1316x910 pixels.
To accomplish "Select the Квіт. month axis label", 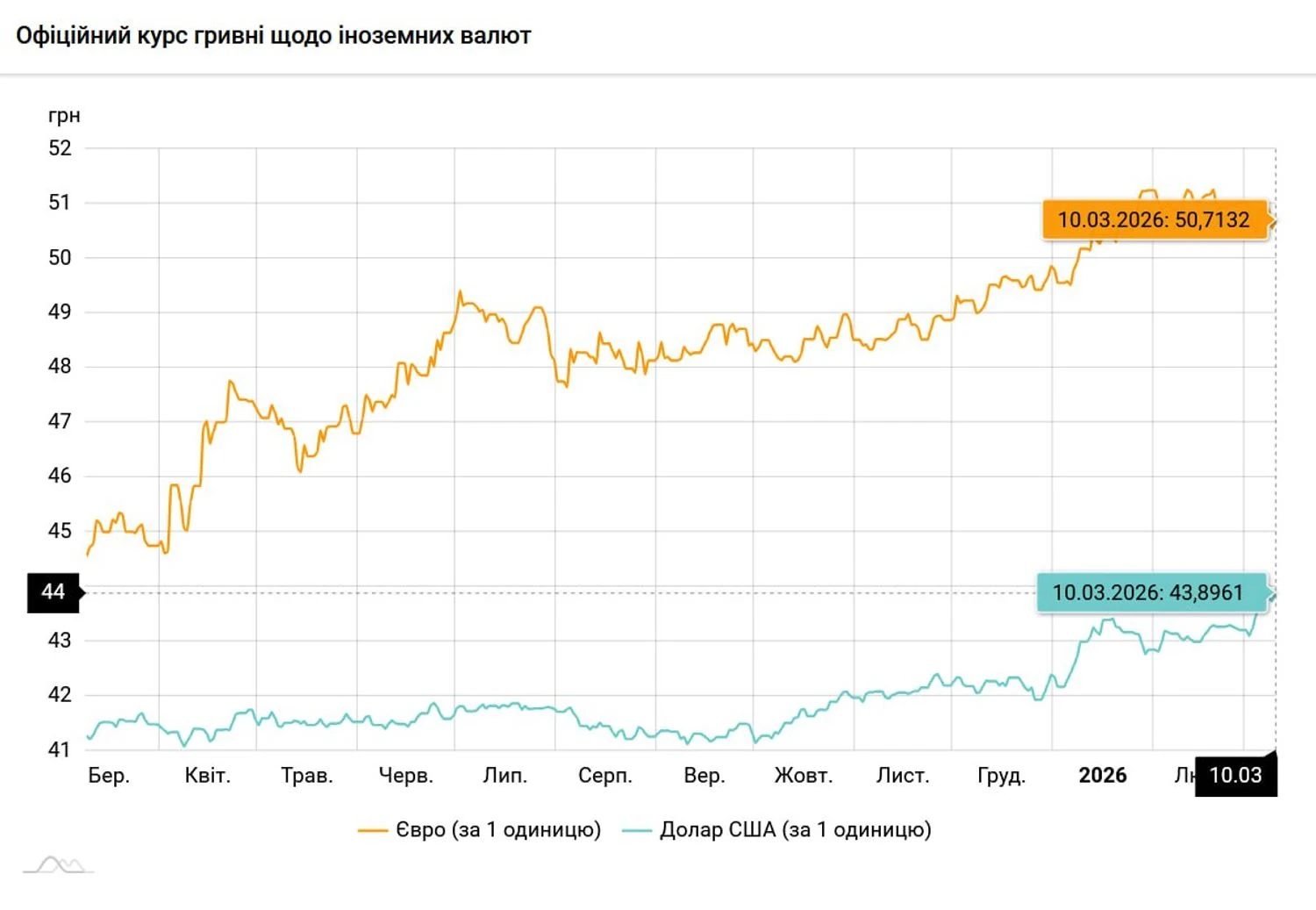I will point(207,776).
